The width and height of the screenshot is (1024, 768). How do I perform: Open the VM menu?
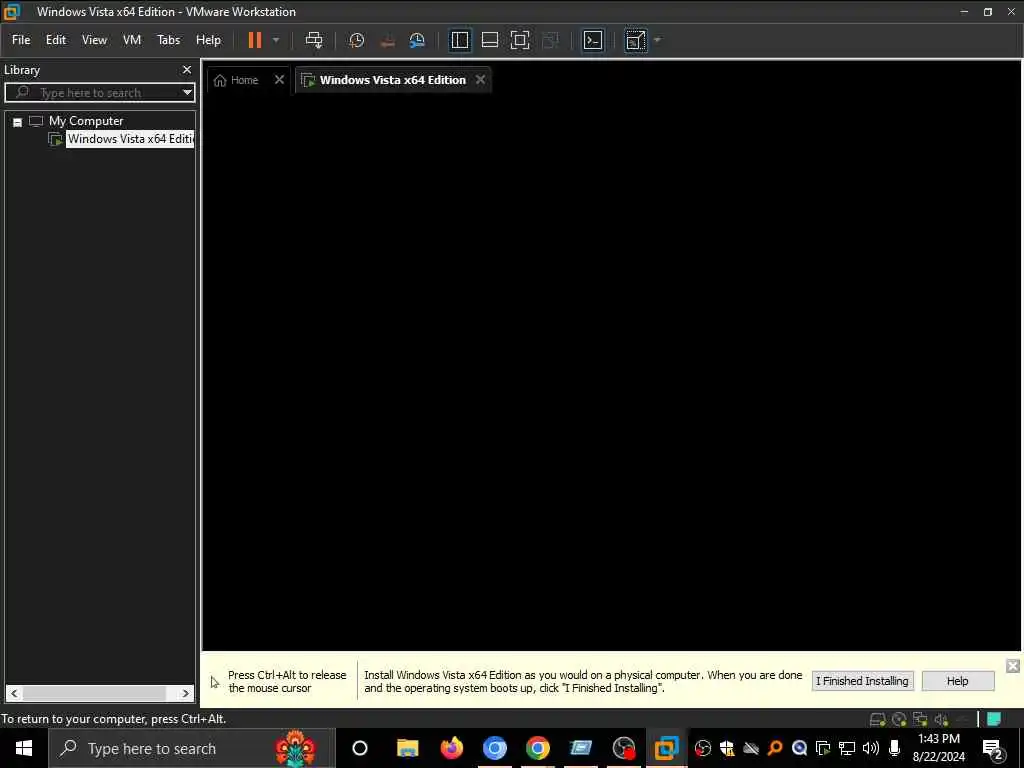tap(132, 40)
